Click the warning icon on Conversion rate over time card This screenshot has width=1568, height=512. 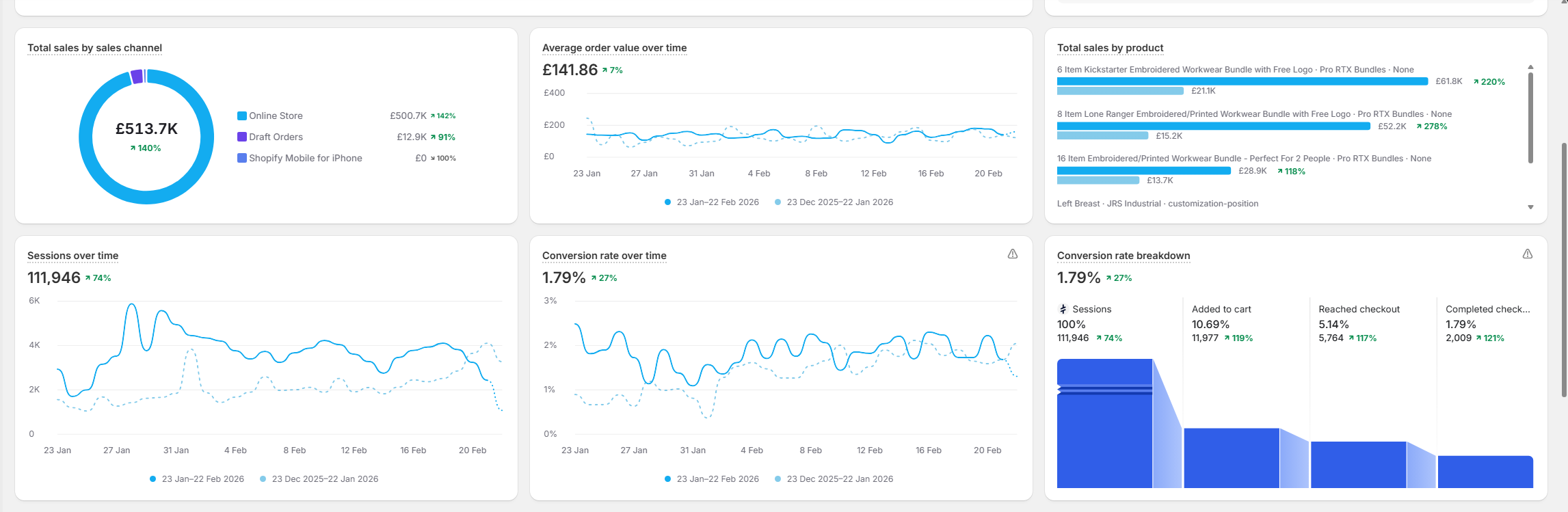(1011, 254)
